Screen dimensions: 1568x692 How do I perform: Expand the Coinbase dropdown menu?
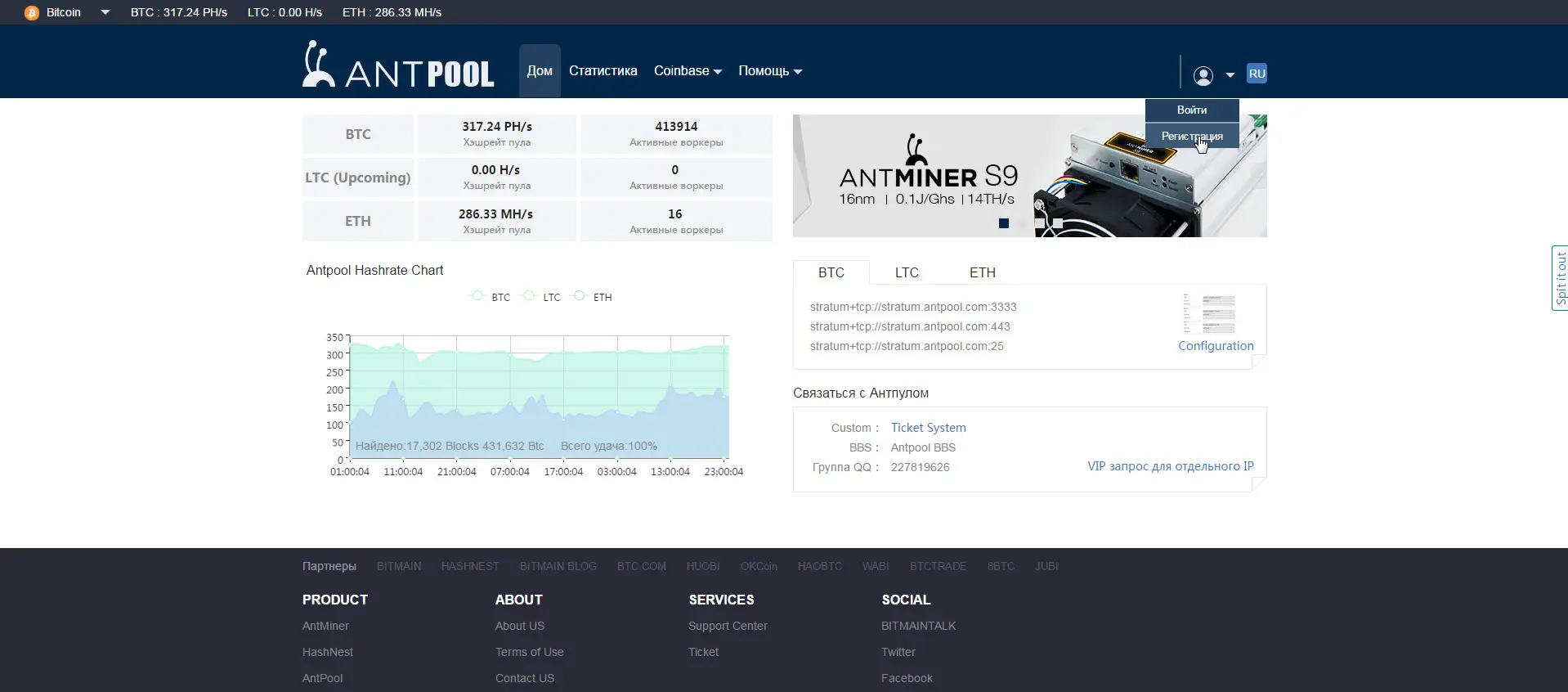688,71
